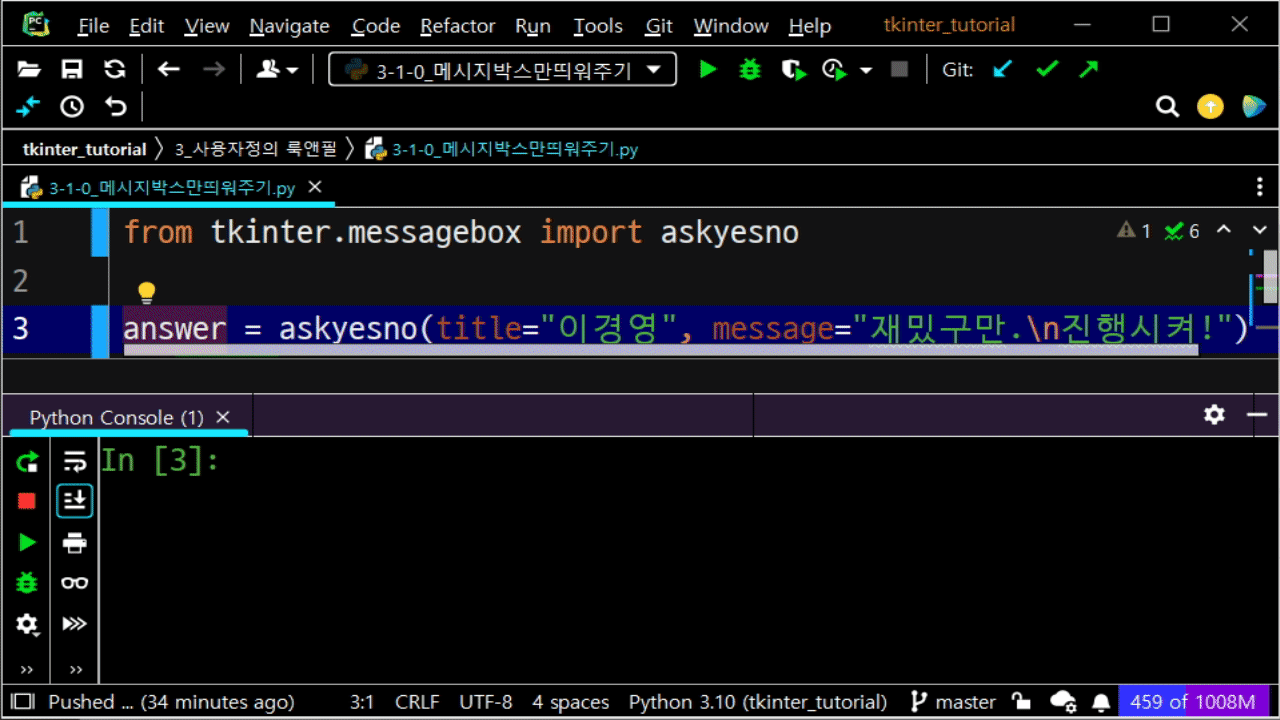1280x720 pixels.
Task: Toggle soft-wrap in console
Action: tap(75, 461)
